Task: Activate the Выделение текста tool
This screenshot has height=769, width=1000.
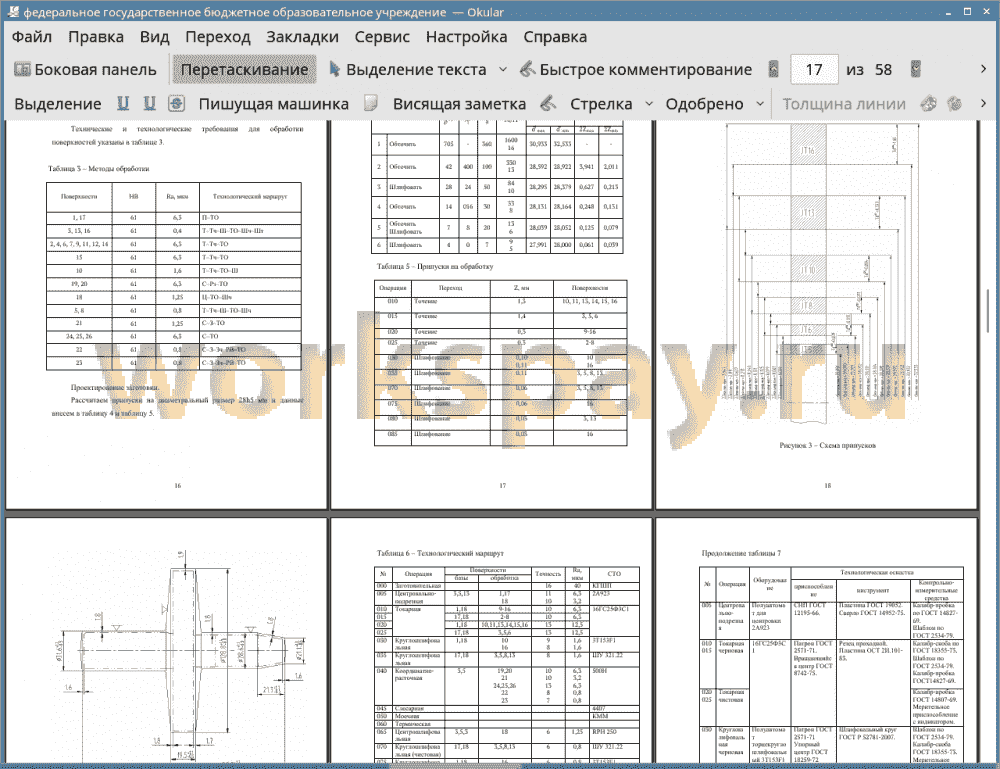Action: coord(408,70)
